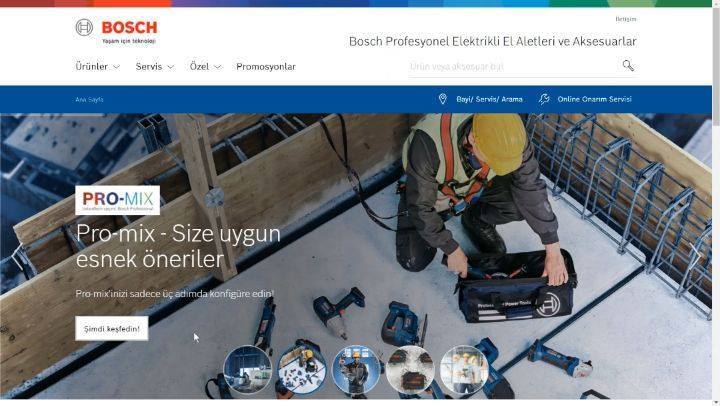Expand the Servis menu chevron
Image resolution: width=720 pixels, height=406 pixels.
[170, 67]
